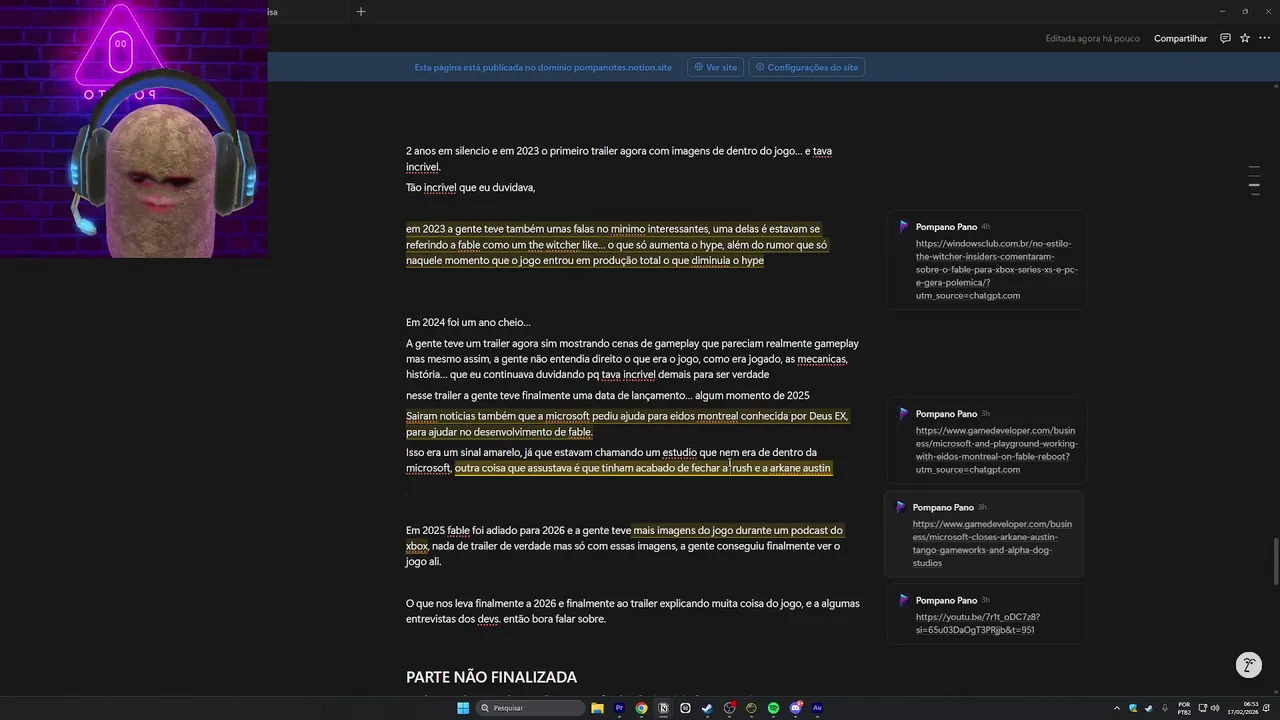1280x720 pixels.
Task: Open Configurações do site
Action: [806, 67]
